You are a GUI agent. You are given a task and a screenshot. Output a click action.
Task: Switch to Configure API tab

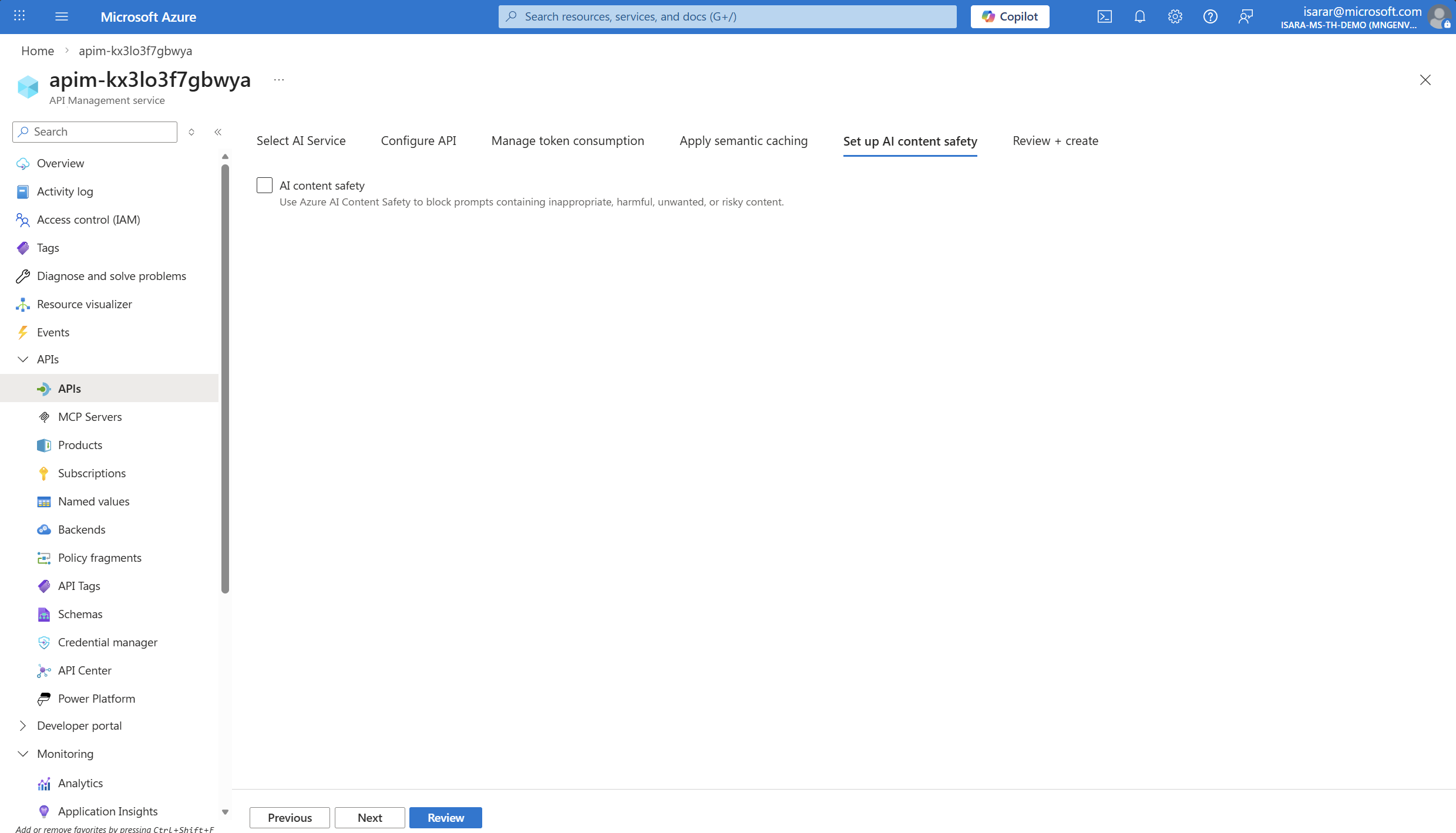(x=418, y=141)
